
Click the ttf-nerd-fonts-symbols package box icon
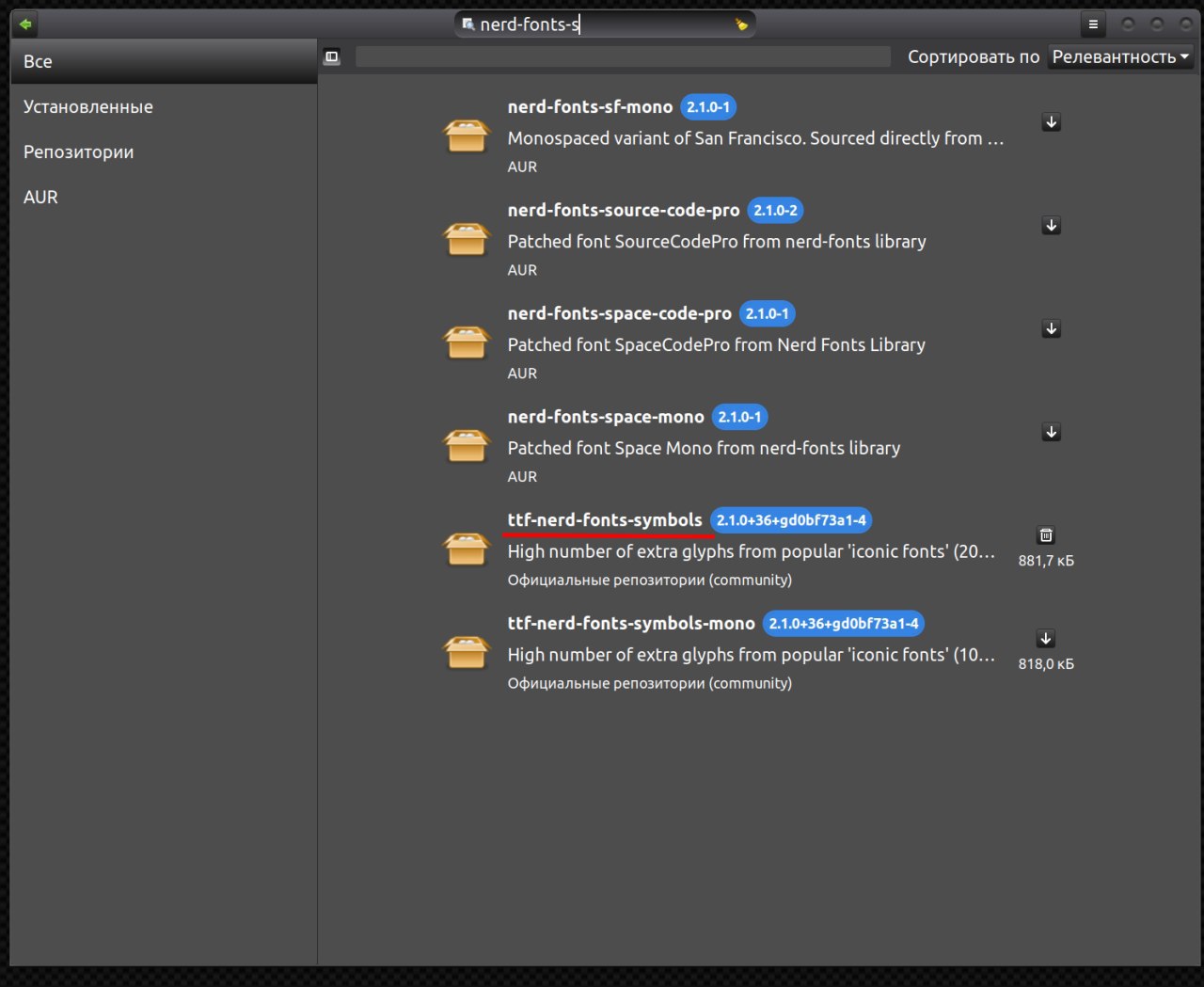[x=467, y=549]
